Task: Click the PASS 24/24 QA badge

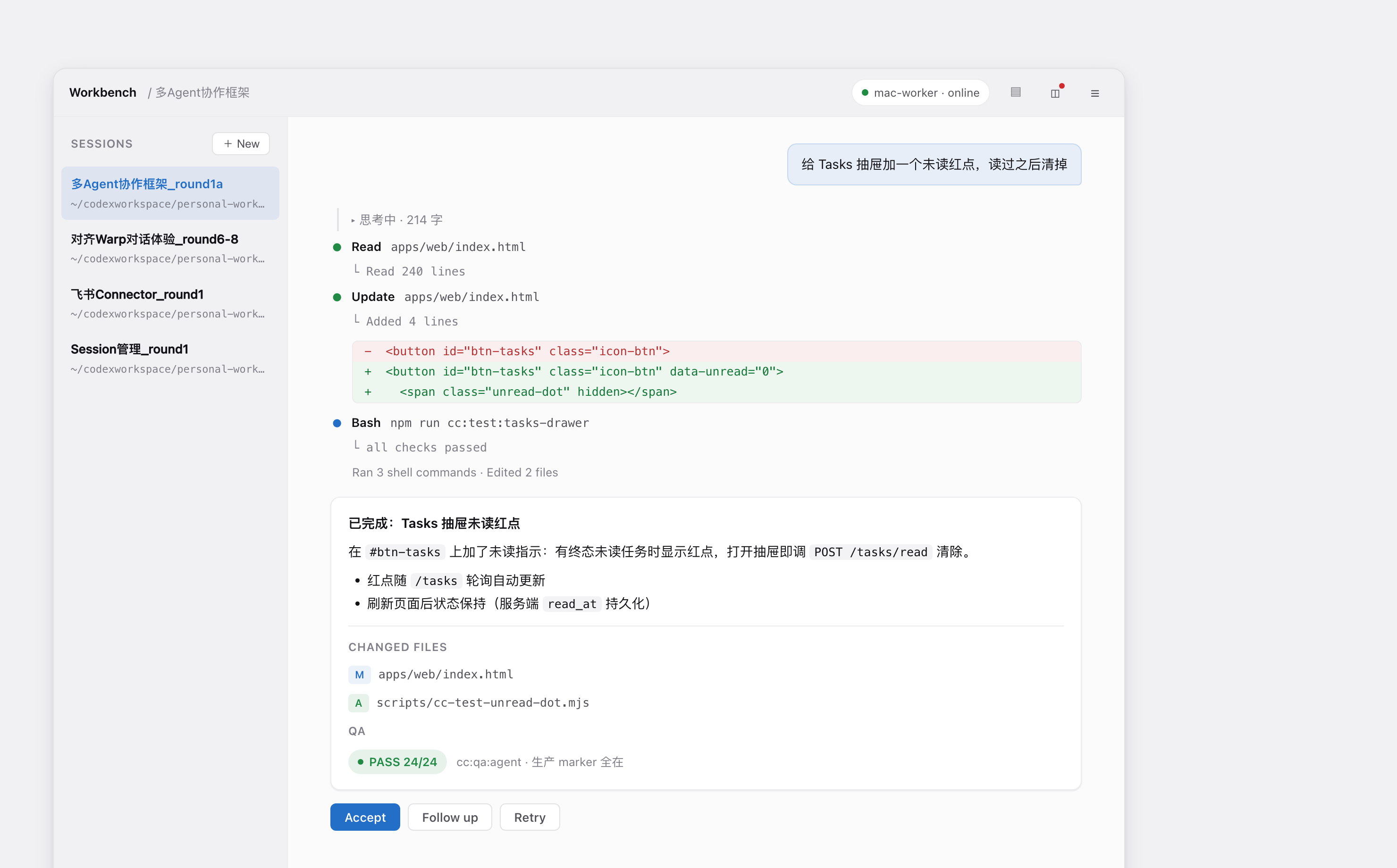Action: [x=397, y=762]
